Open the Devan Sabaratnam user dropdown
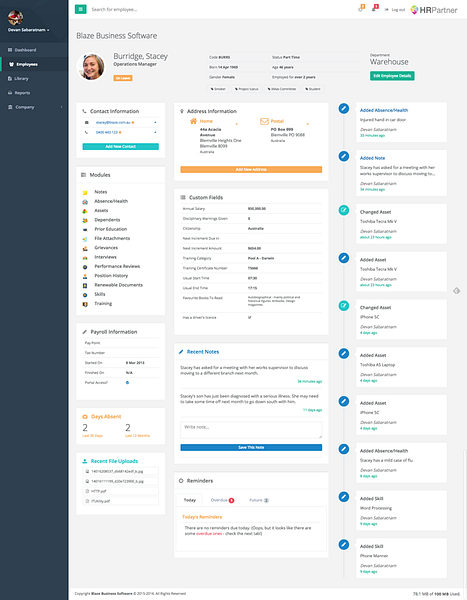This screenshot has width=467, height=600. point(29,30)
